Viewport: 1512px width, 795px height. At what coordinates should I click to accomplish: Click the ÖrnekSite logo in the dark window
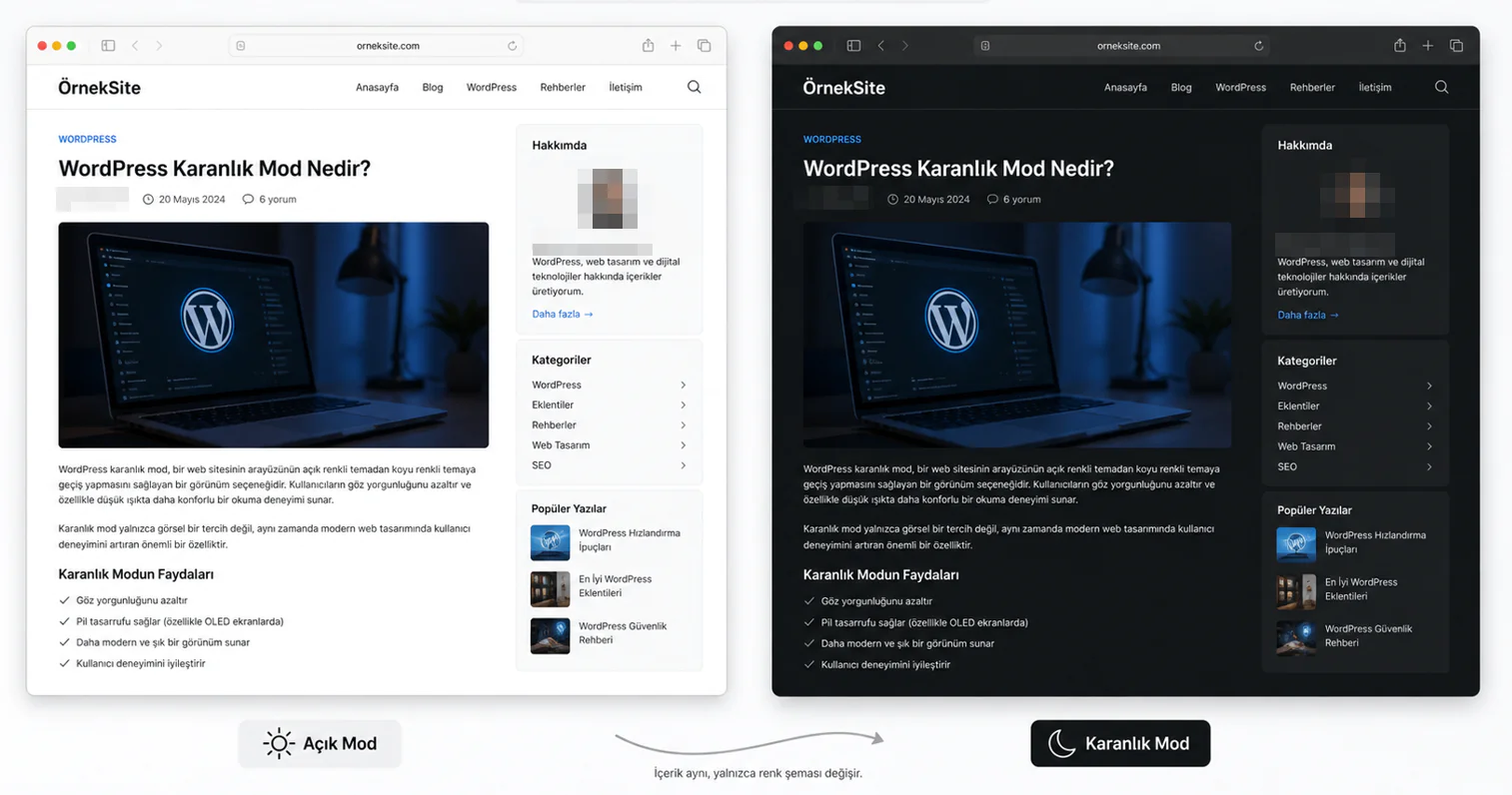pos(844,87)
